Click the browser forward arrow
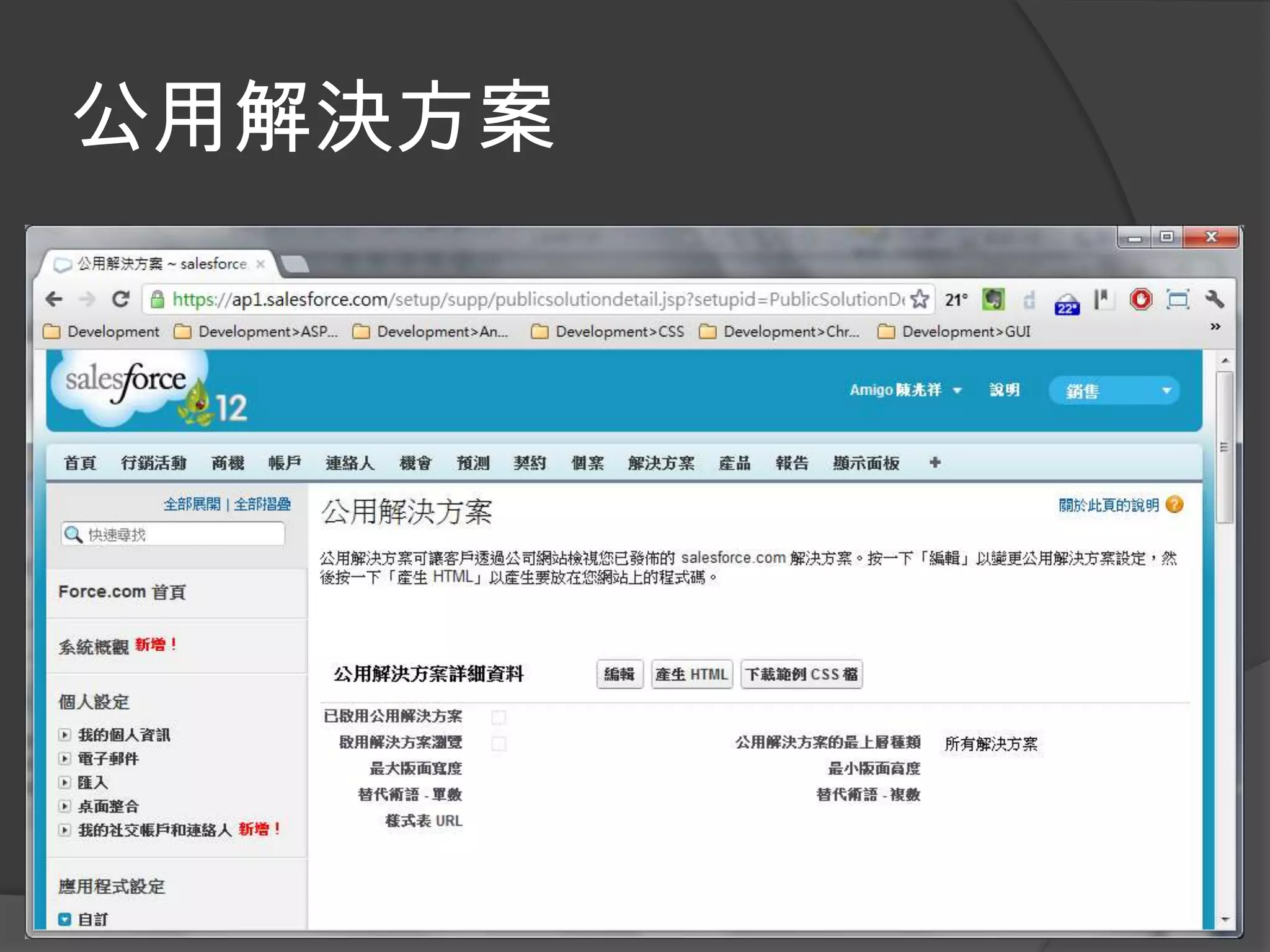Viewport: 1270px width, 952px height. (x=87, y=299)
